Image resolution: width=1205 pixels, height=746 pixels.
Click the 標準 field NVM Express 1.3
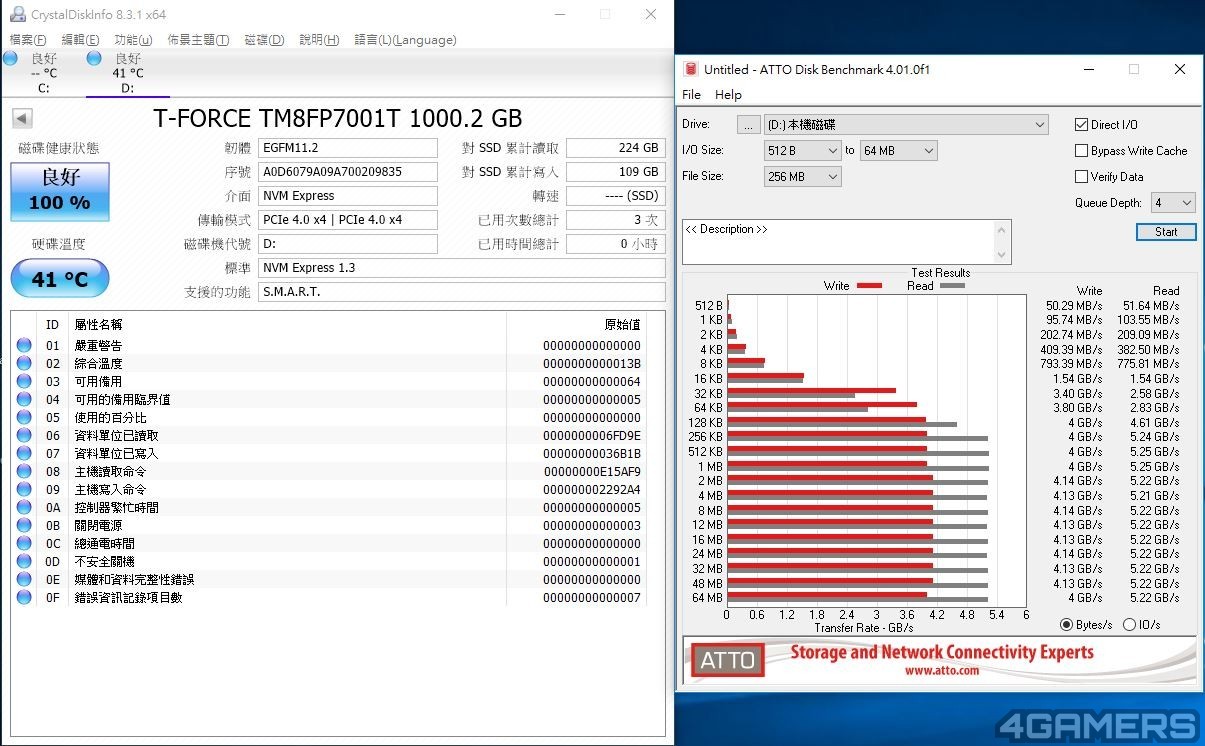click(462, 268)
